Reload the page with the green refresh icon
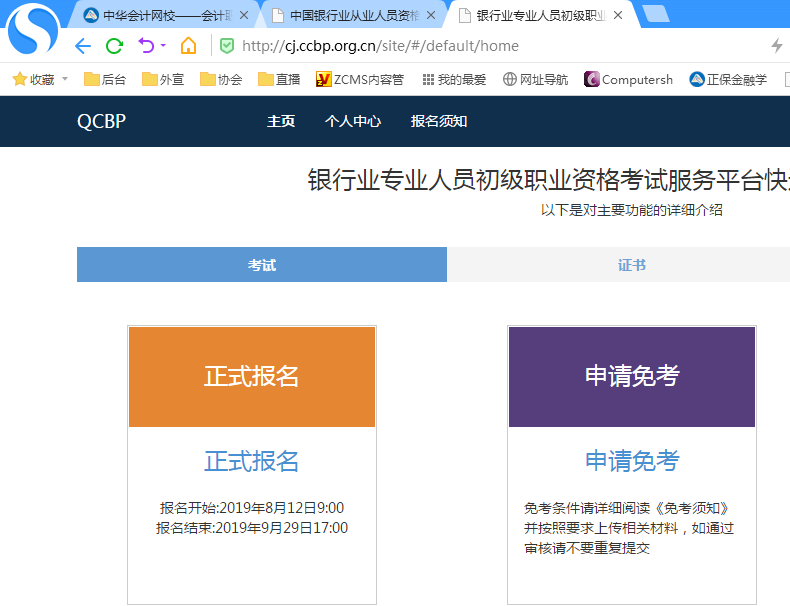 [114, 46]
